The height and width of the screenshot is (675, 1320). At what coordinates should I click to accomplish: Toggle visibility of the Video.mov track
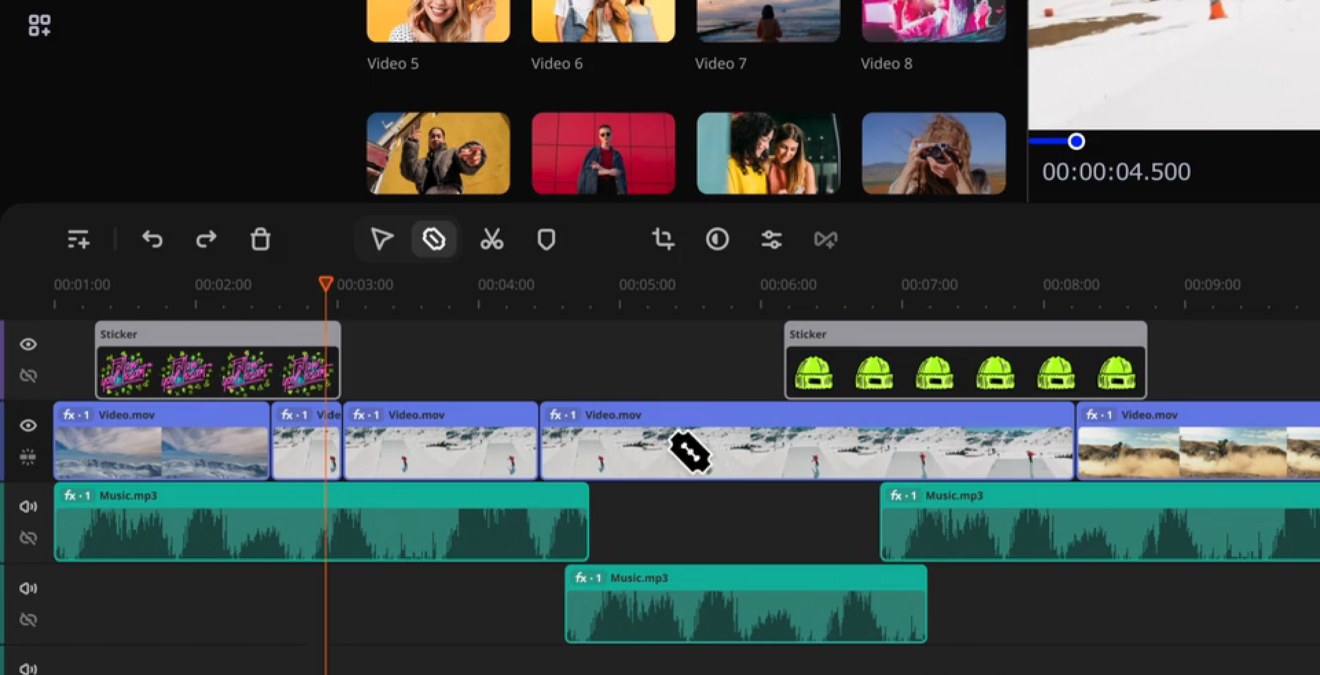pyautogui.click(x=28, y=424)
